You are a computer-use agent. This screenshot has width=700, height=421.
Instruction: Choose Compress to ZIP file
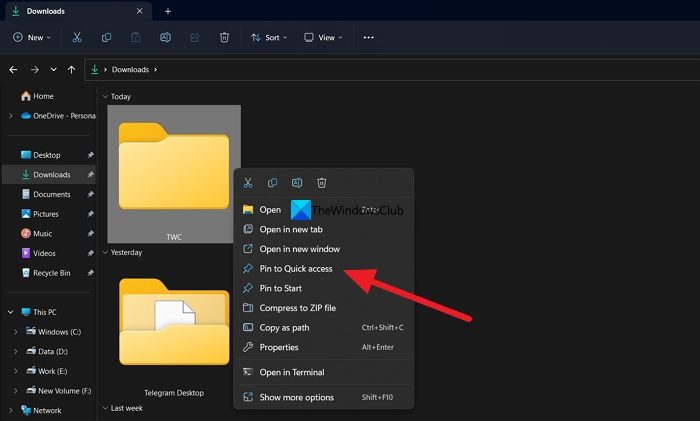click(297, 308)
